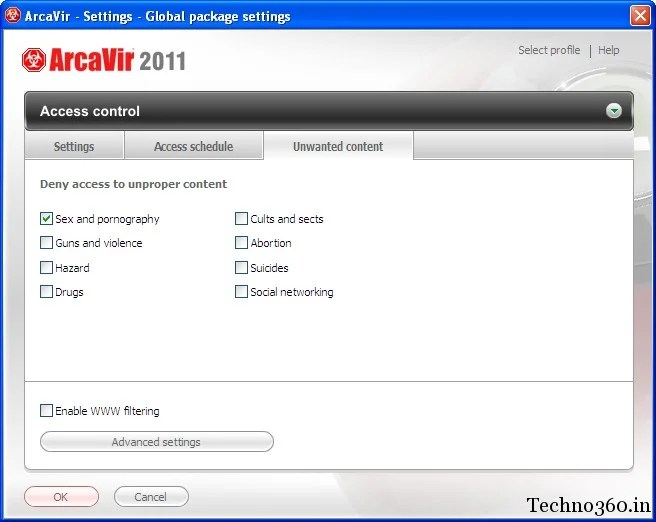Click the title bar ArcaVir icon

[x=12, y=16]
